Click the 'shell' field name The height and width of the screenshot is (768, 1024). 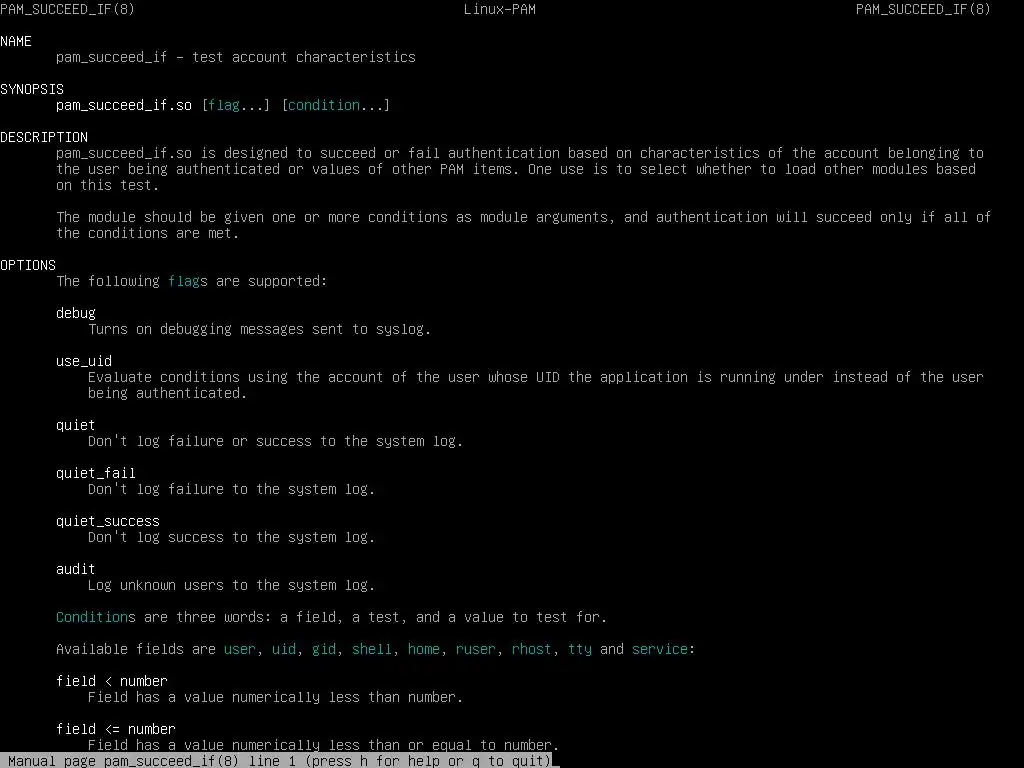(x=372, y=649)
